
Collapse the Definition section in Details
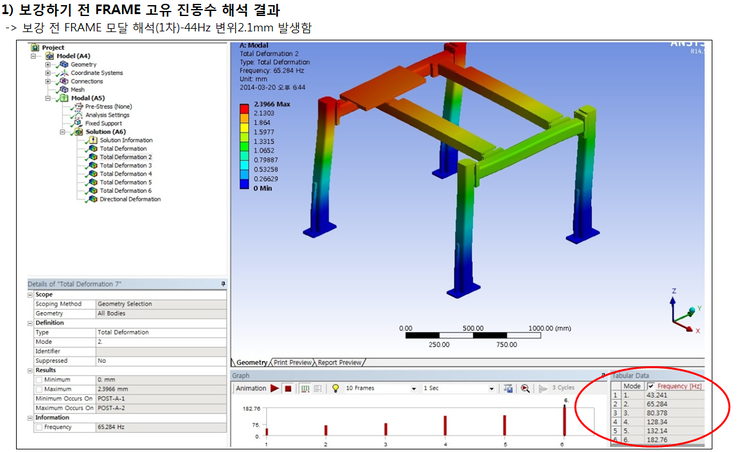pyautogui.click(x=30, y=323)
